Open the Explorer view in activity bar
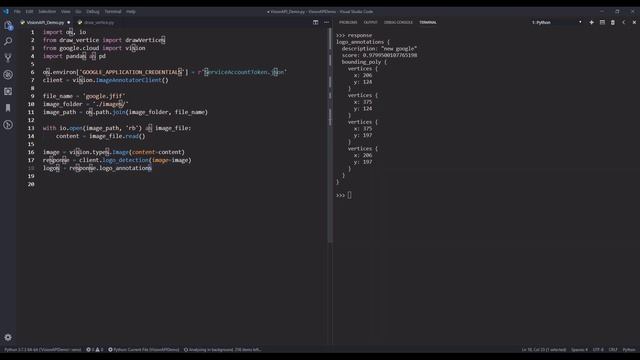The image size is (640, 360). pos(8,25)
